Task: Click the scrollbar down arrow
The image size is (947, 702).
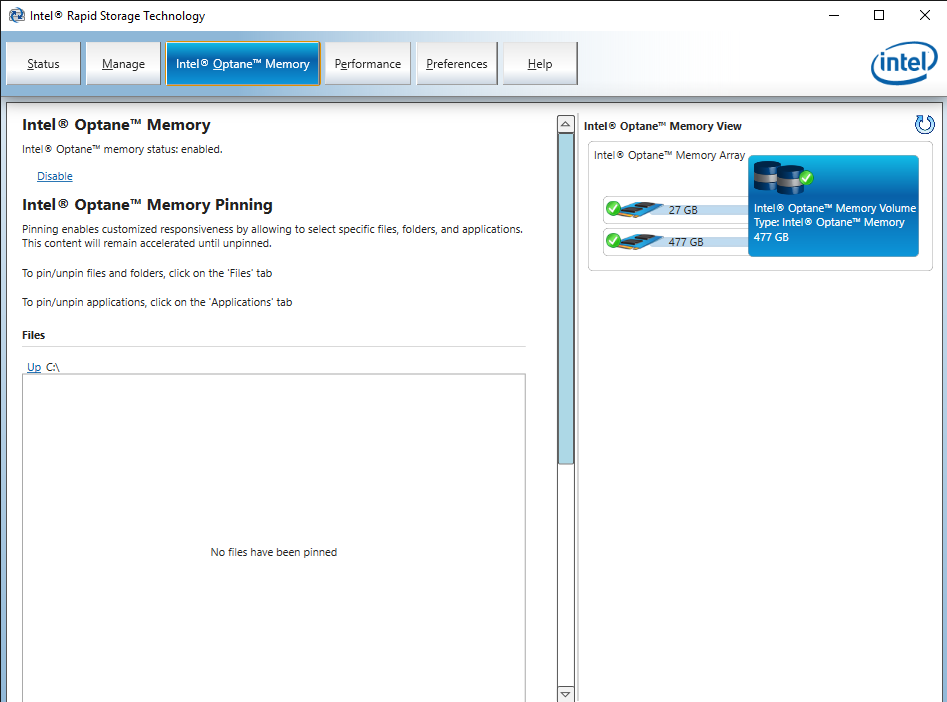Action: 565,692
